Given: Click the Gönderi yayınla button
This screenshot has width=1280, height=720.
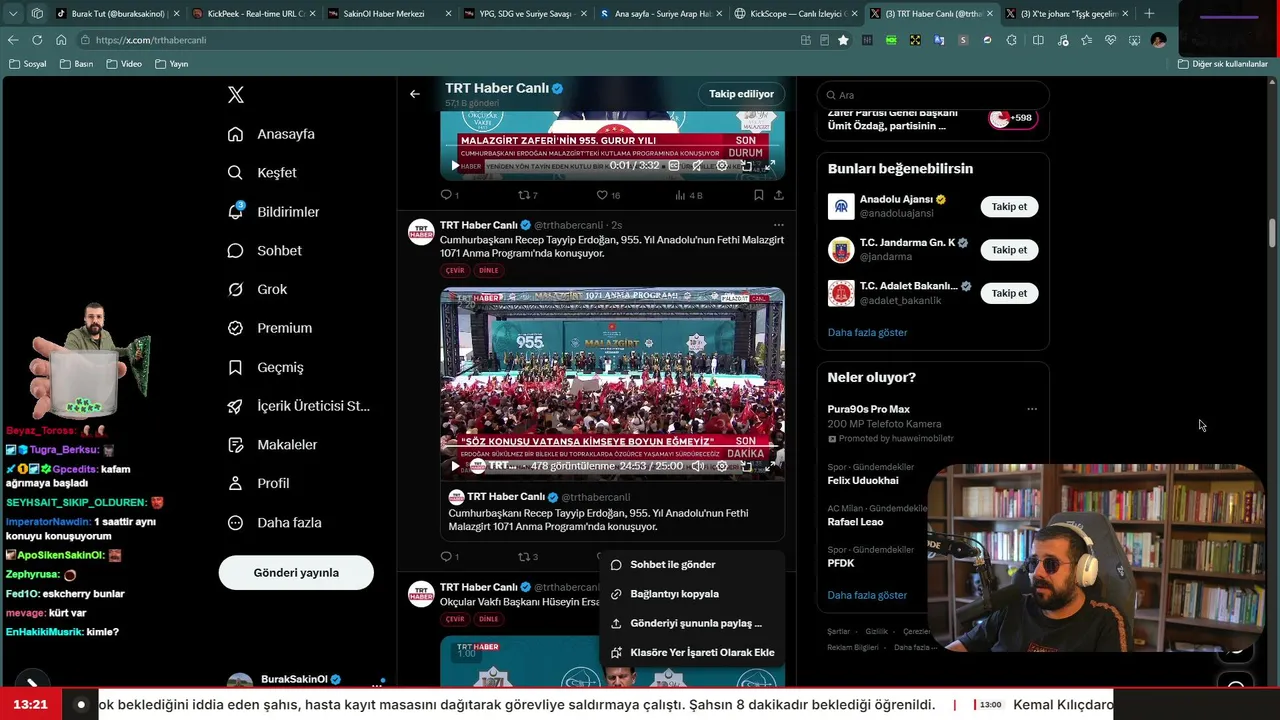Looking at the screenshot, I should click(x=296, y=573).
